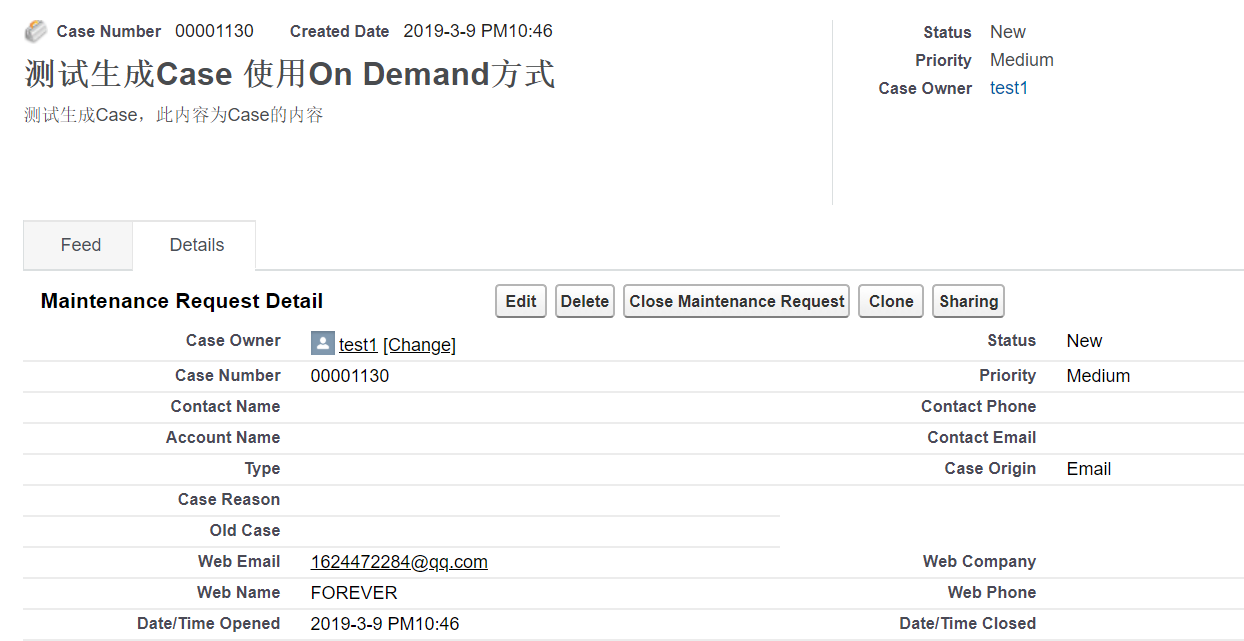
Task: Switch to the Feed tab
Action: point(80,245)
